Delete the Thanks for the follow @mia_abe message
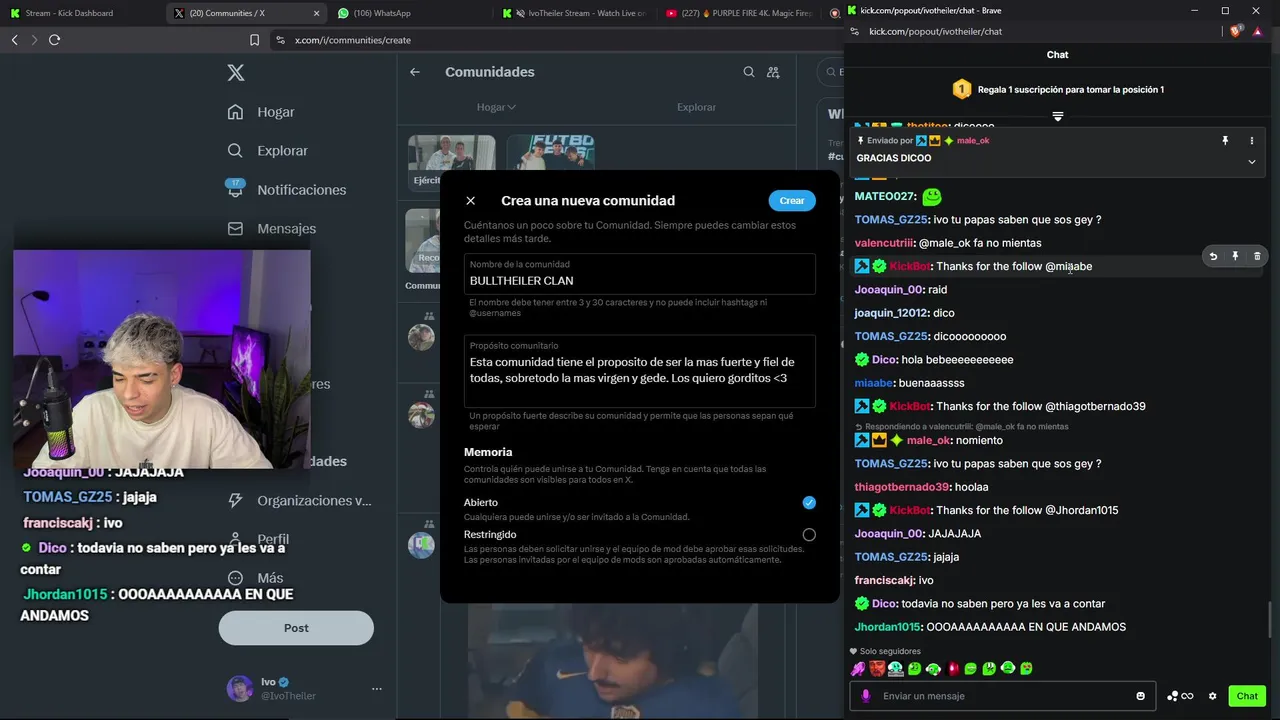This screenshot has height=720, width=1280. 1257,256
